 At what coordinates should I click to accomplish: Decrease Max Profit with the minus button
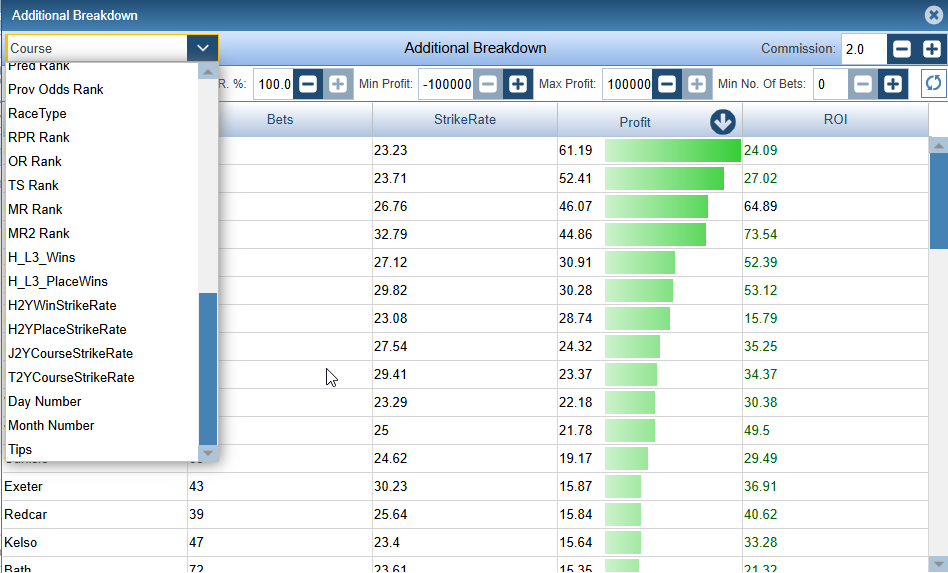click(667, 84)
